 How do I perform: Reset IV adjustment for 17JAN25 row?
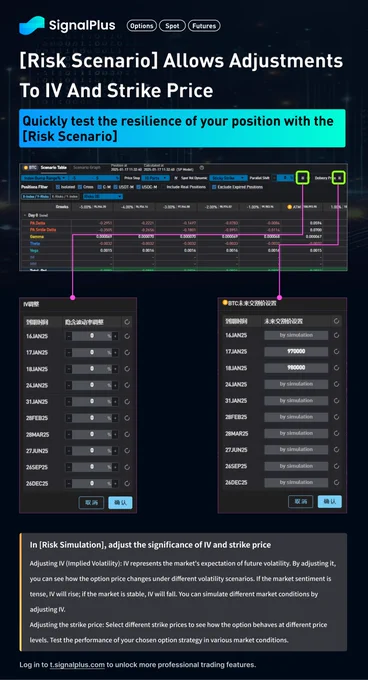pyautogui.click(x=127, y=353)
